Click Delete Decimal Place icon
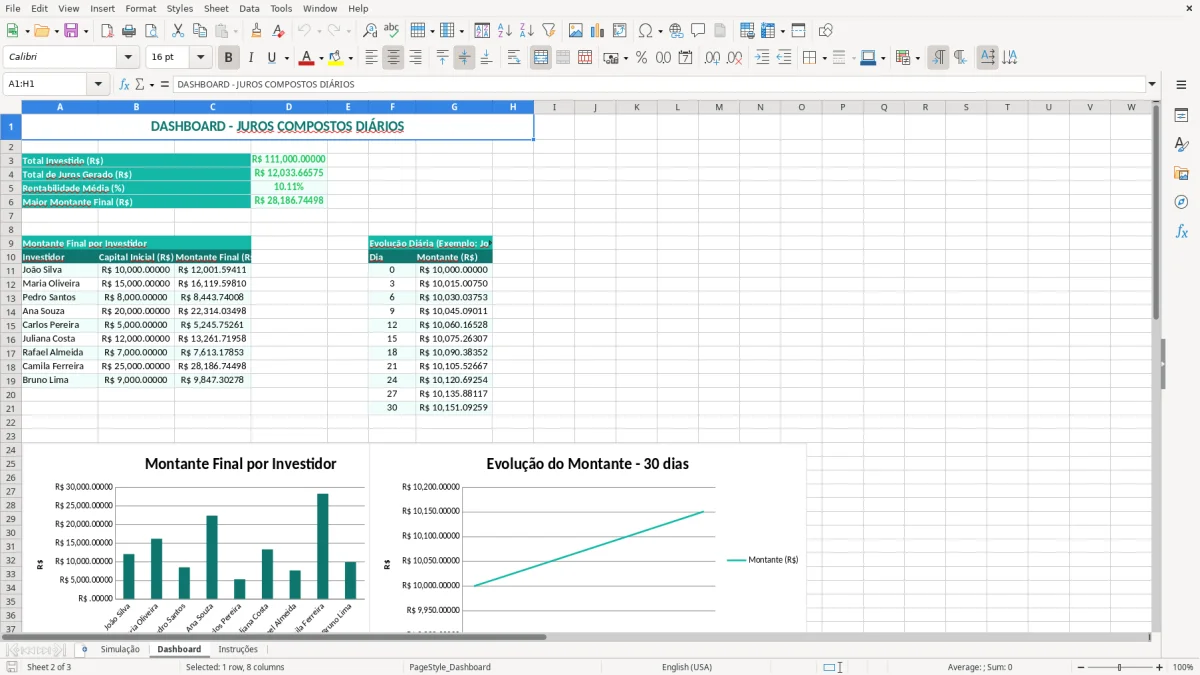This screenshot has height=675, width=1200. pyautogui.click(x=735, y=58)
